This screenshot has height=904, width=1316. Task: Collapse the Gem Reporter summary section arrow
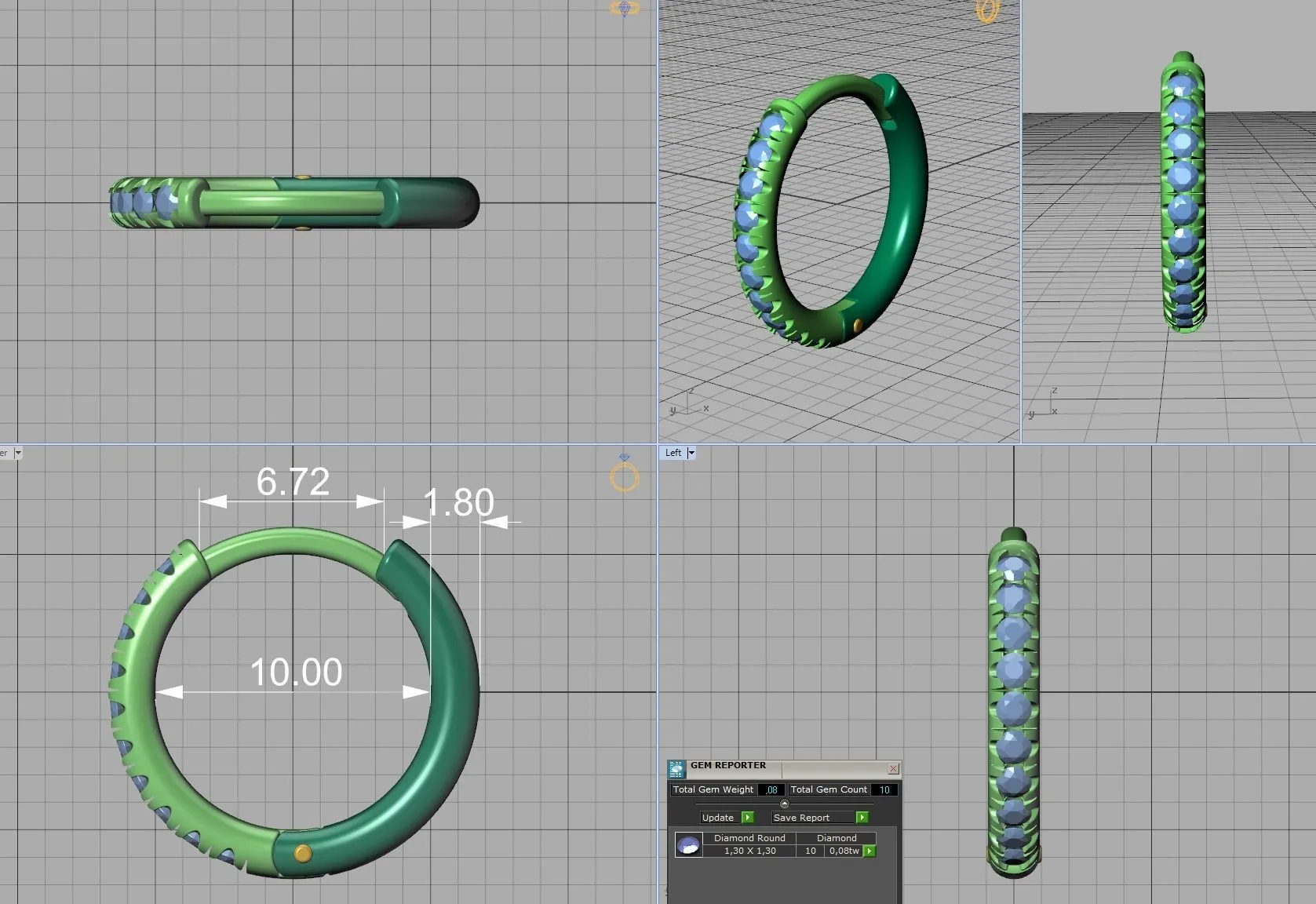point(784,804)
